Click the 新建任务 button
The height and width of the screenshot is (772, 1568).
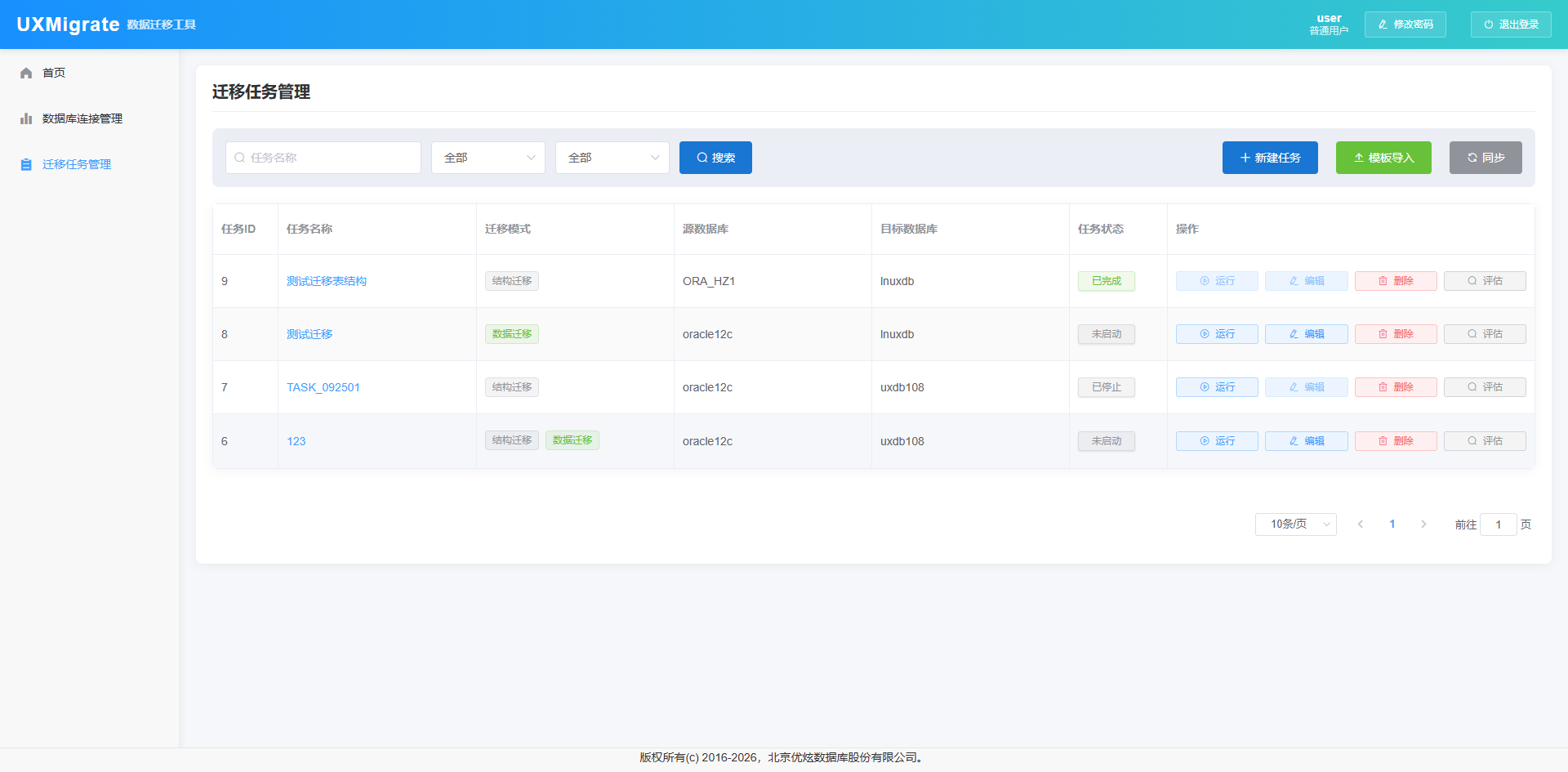pyautogui.click(x=1269, y=158)
